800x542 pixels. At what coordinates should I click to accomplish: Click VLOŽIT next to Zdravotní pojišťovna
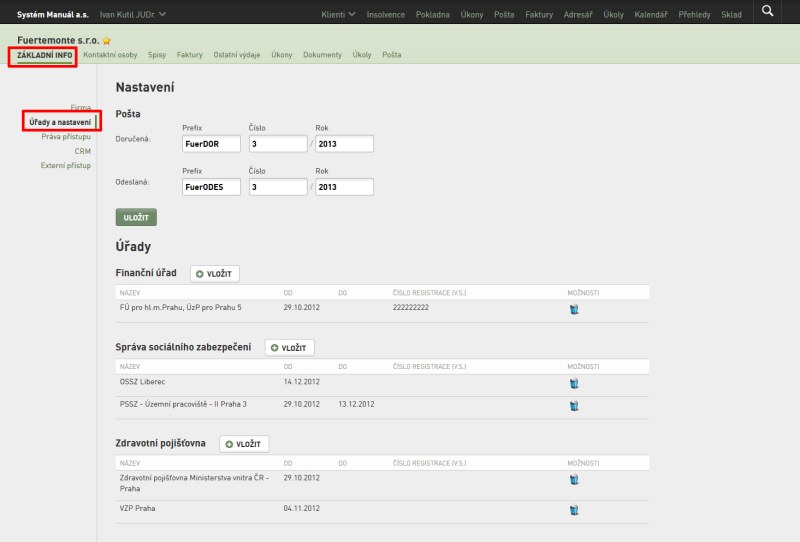coord(244,445)
